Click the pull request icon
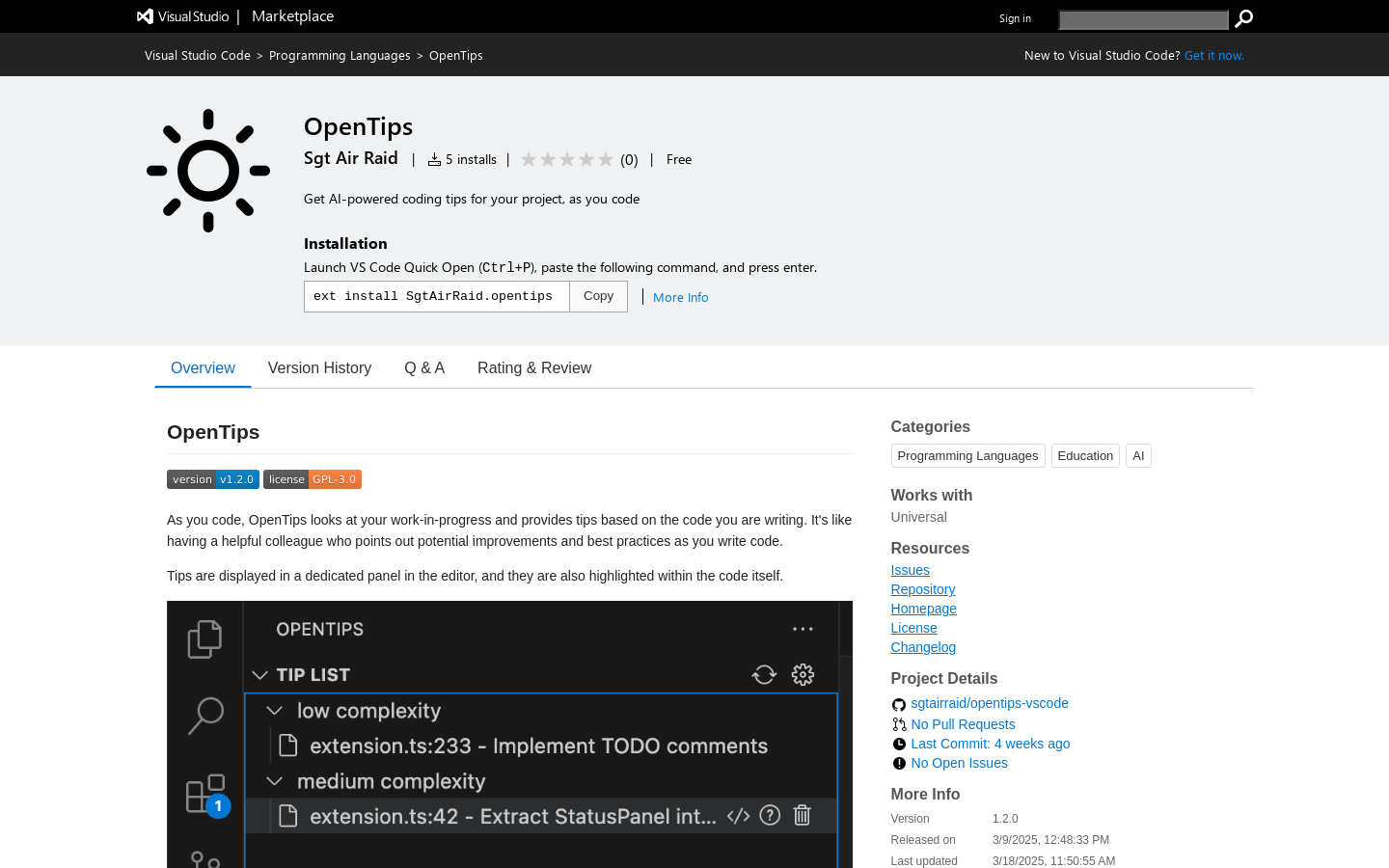Screen dimensions: 1389x868 (x=899, y=724)
